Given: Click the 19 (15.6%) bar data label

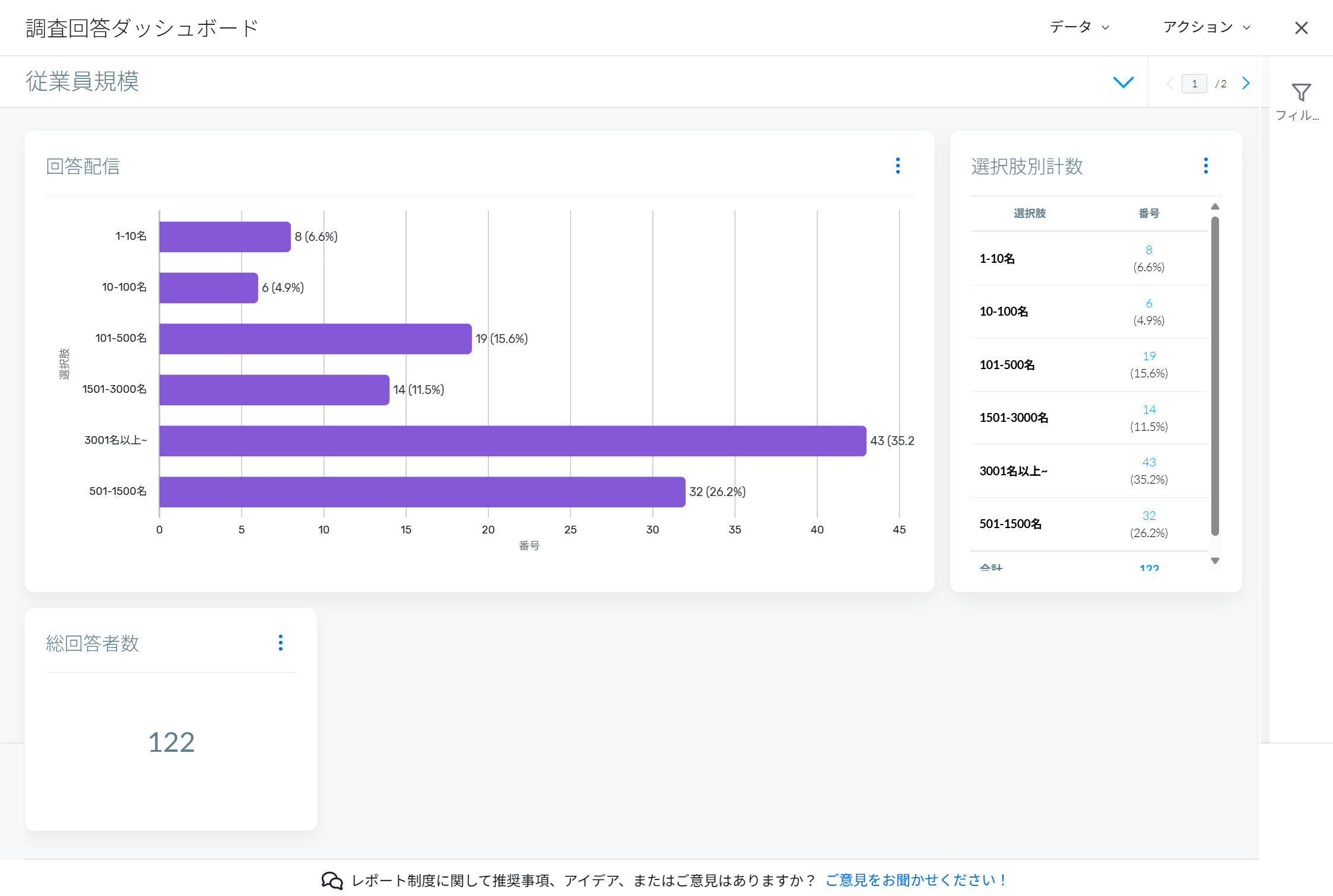Looking at the screenshot, I should coord(502,339).
